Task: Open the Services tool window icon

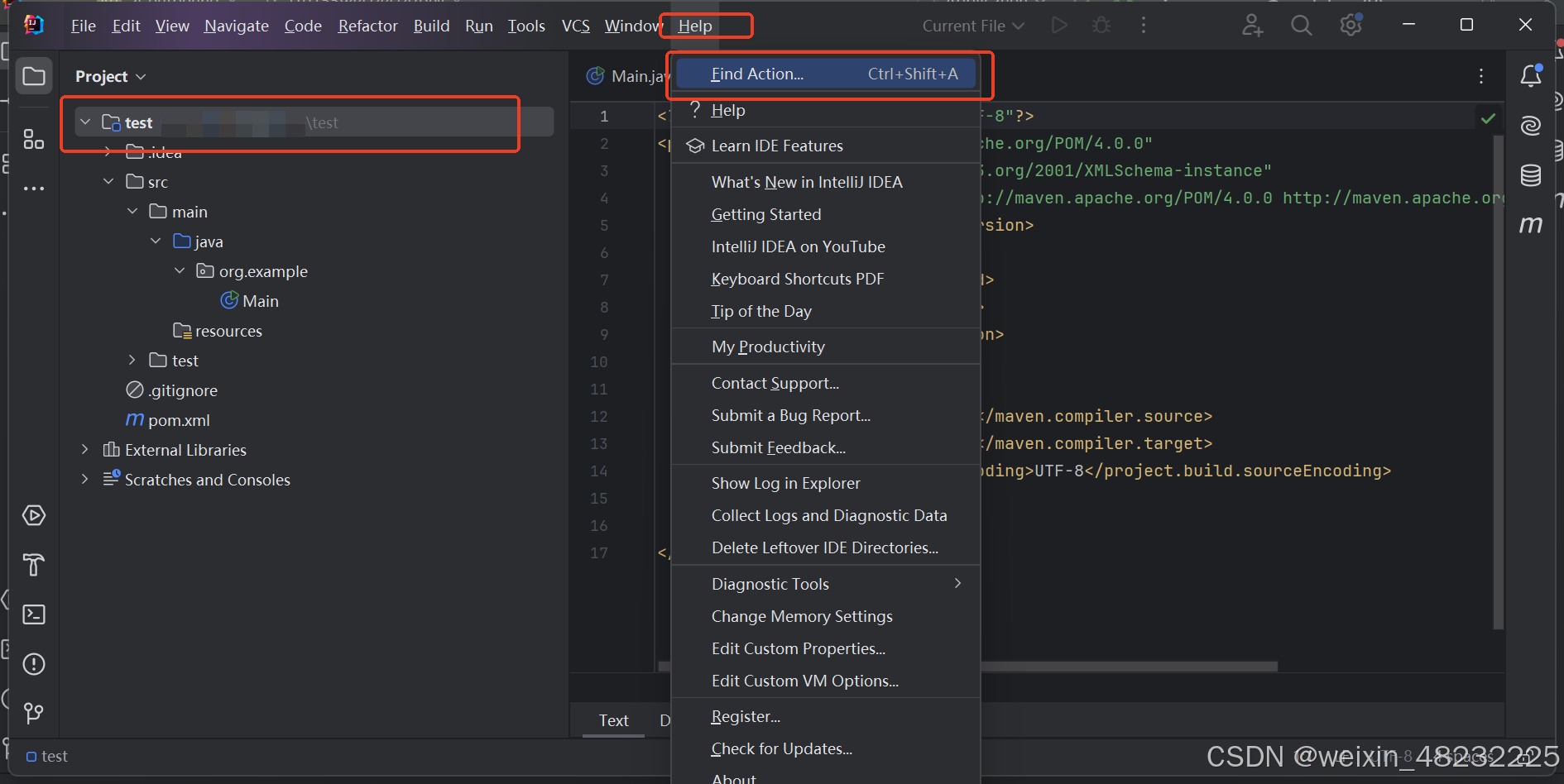Action: tap(34, 516)
